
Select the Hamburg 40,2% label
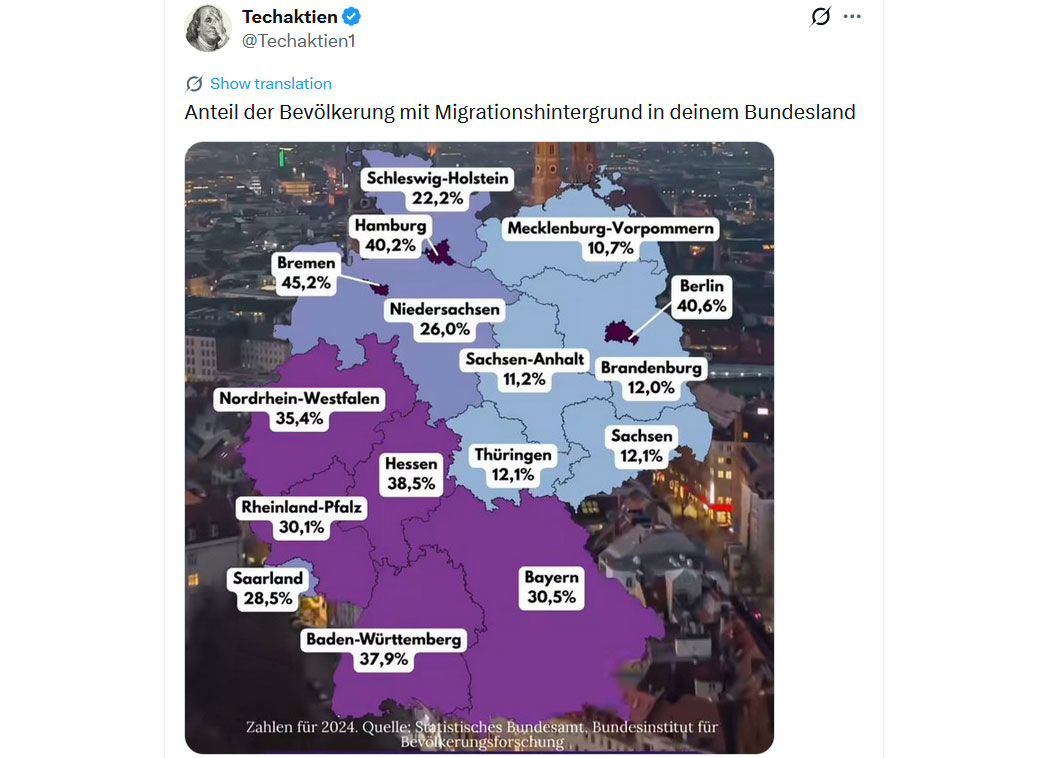pos(390,235)
